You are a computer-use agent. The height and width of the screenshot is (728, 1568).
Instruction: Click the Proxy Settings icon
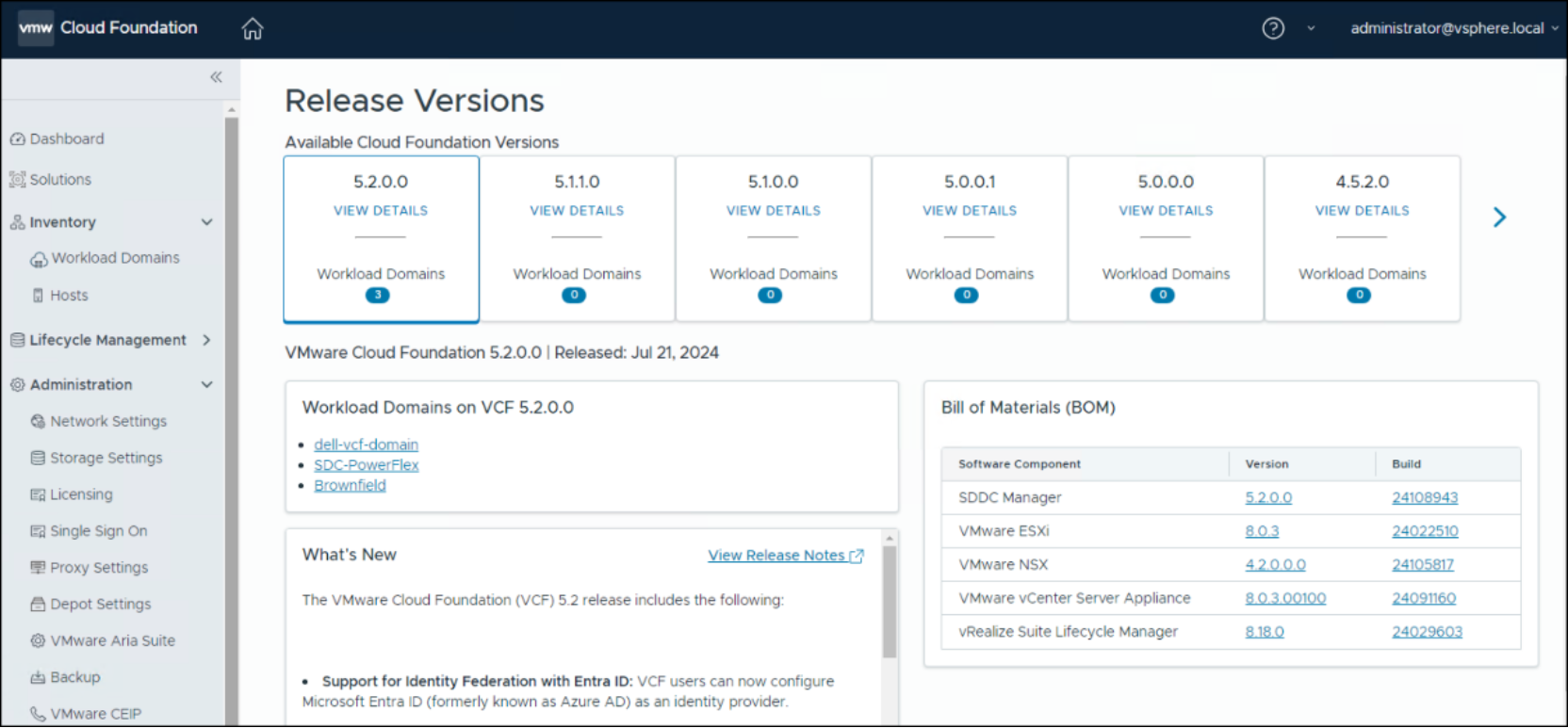tap(38, 568)
